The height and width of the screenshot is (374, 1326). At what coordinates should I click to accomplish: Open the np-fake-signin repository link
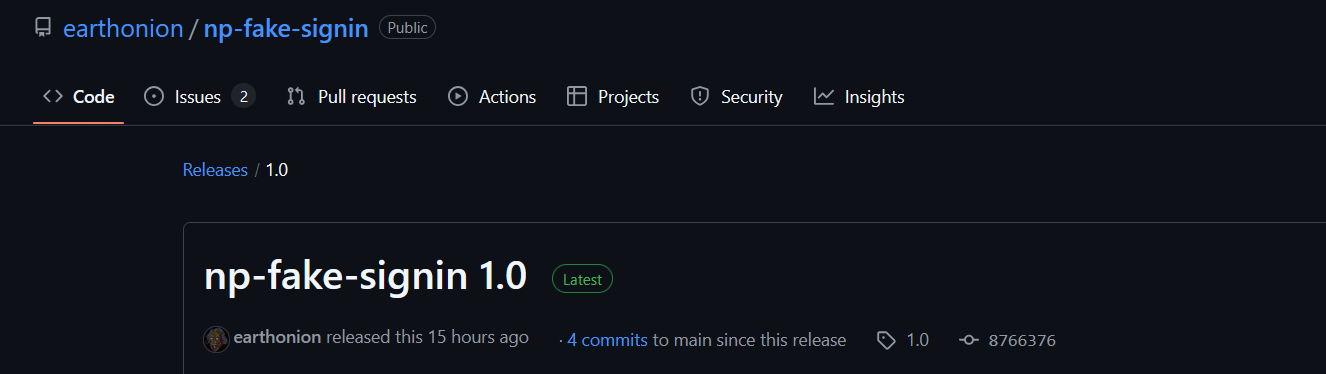click(286, 28)
